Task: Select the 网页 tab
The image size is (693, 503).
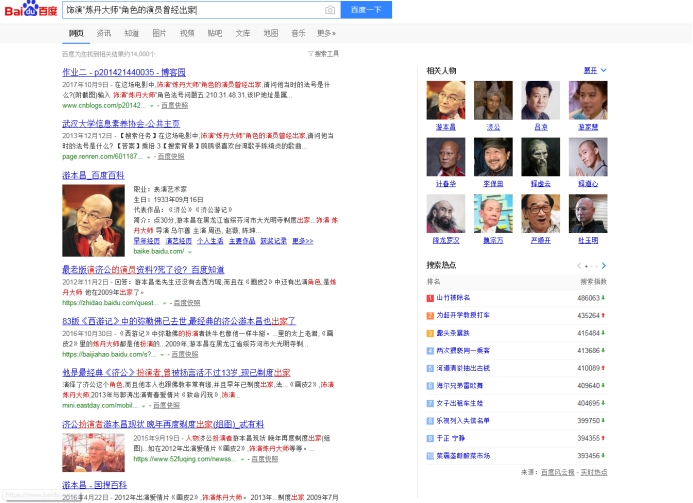Action: 76,33
